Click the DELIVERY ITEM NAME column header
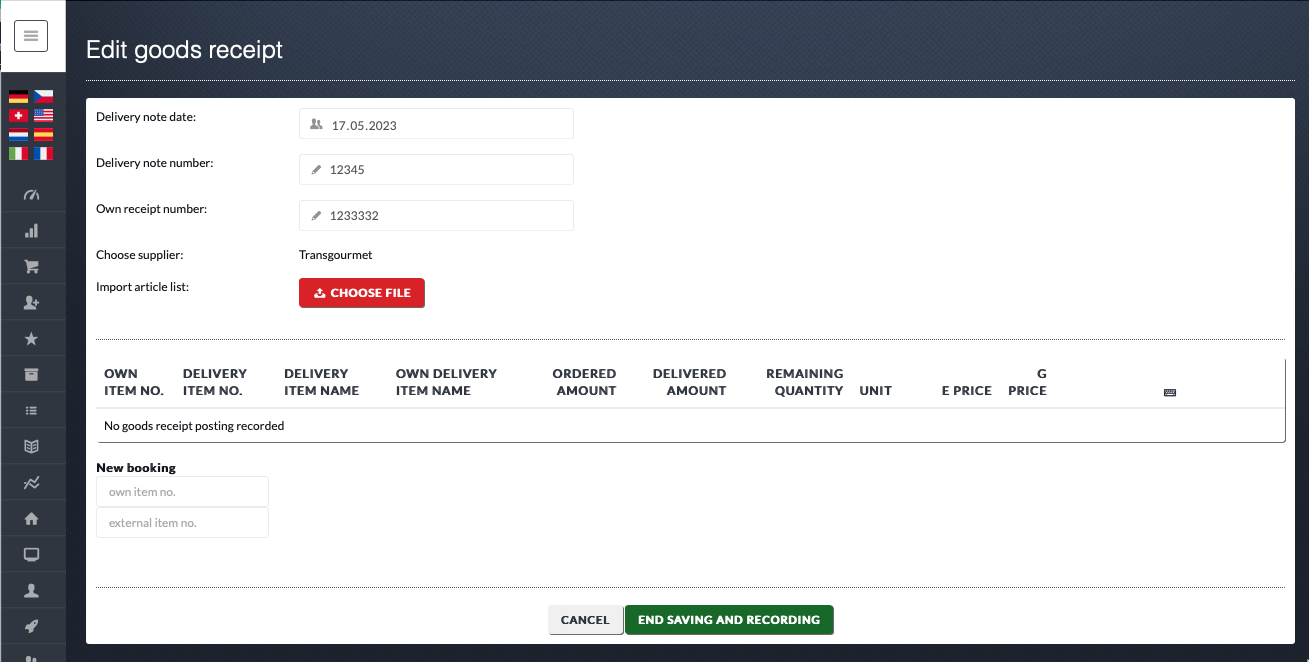This screenshot has width=1309, height=662. [x=322, y=382]
